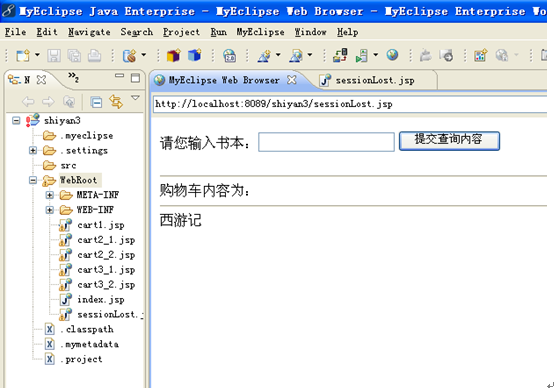Minimize the Navigator view panel

click(119, 76)
